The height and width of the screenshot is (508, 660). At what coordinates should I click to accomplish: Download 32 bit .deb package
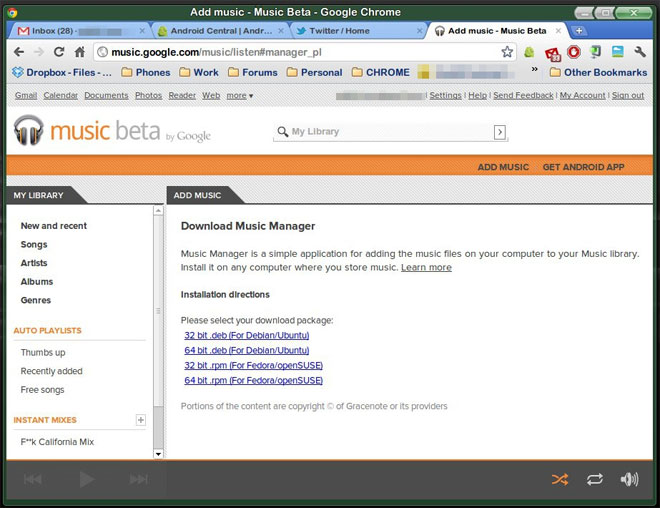(247, 335)
